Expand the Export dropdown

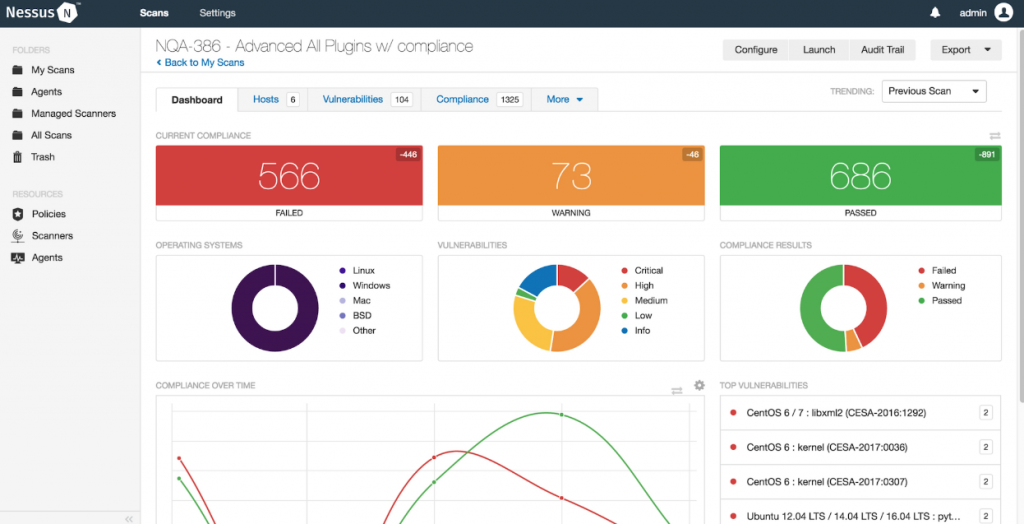coord(966,50)
